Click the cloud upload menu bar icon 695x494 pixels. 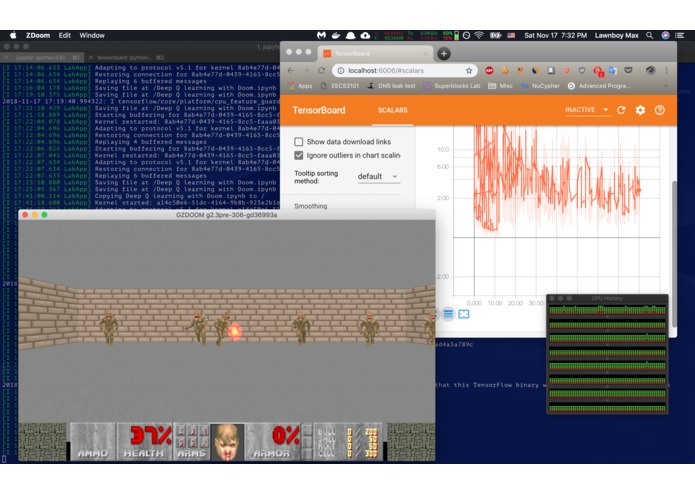(x=365, y=35)
